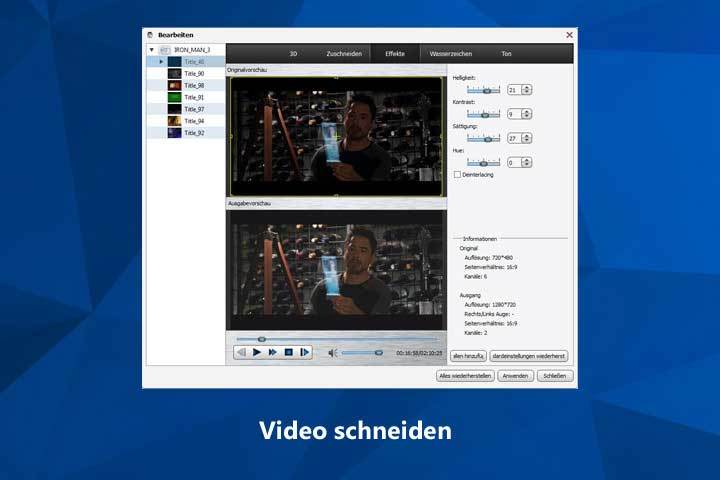Click the Bearbeiten window title icon
This screenshot has height=480, width=720.
click(150, 35)
